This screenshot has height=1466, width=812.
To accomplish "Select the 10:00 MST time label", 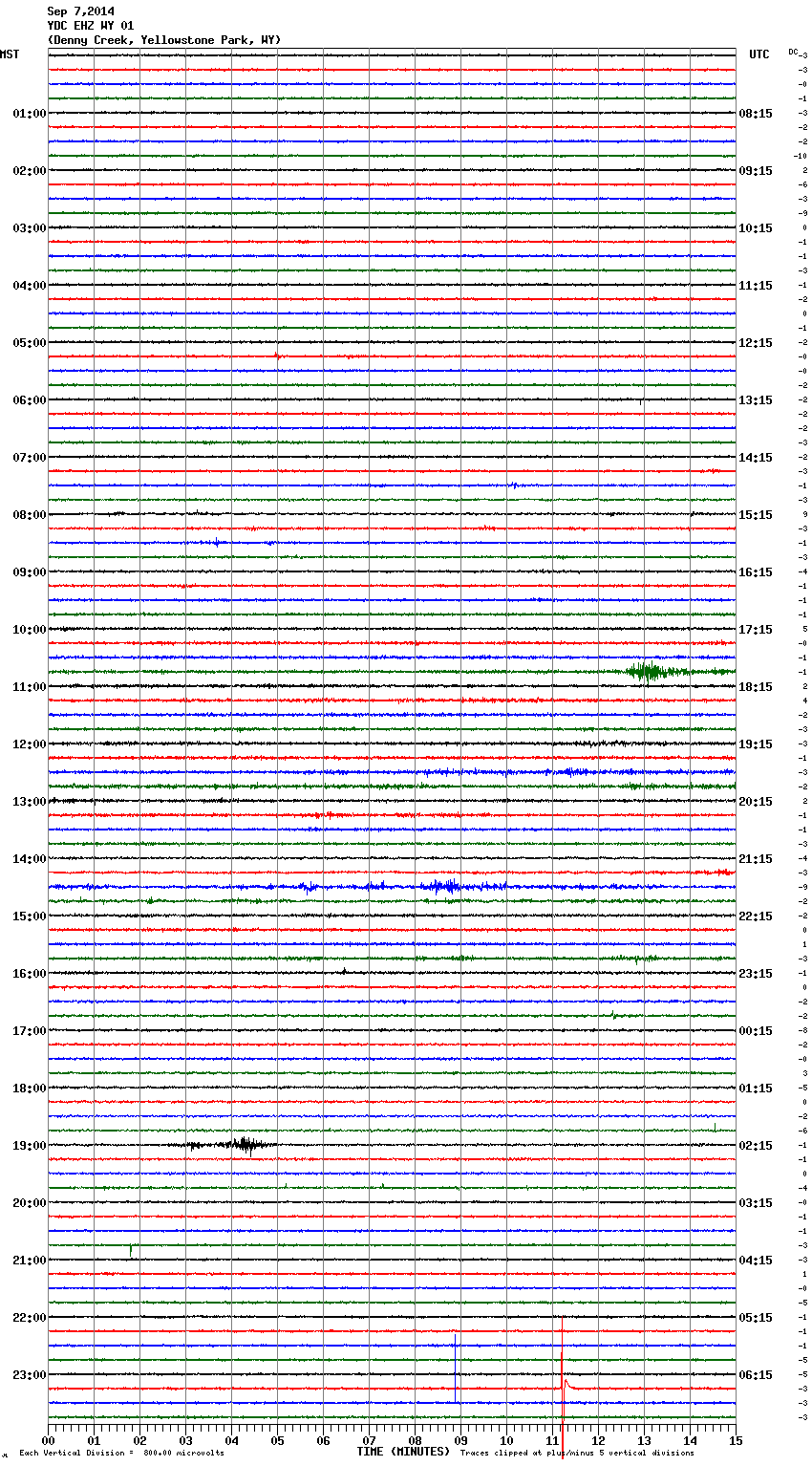I will click(x=30, y=630).
